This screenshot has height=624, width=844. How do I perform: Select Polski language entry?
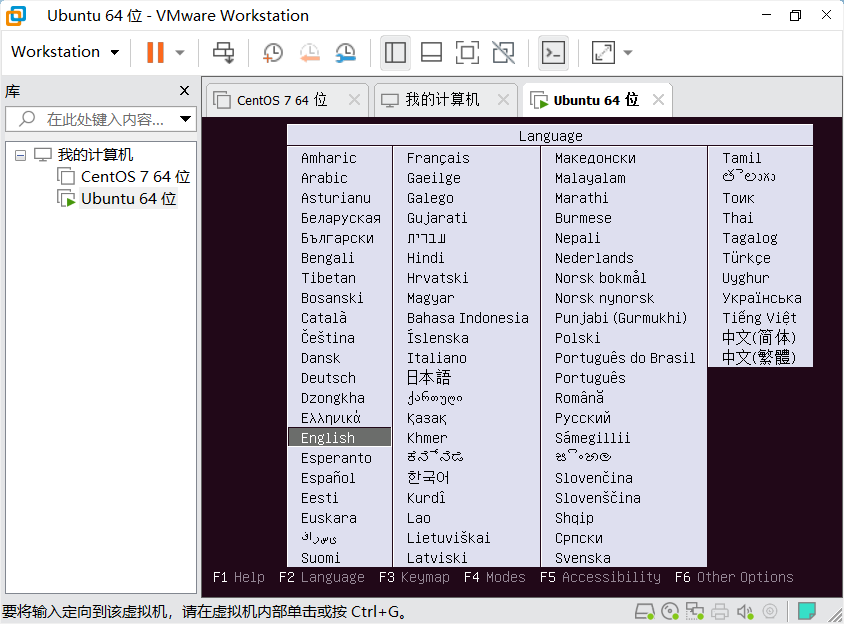click(578, 338)
